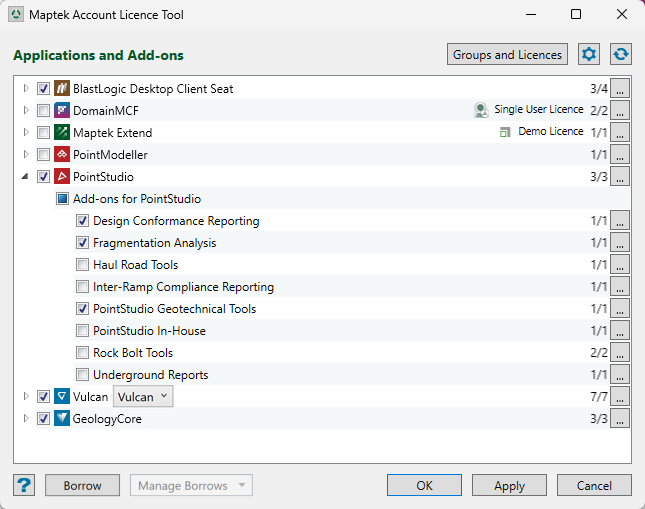Open help with the question mark icon
Screen dimensions: 645x509
coord(24,486)
